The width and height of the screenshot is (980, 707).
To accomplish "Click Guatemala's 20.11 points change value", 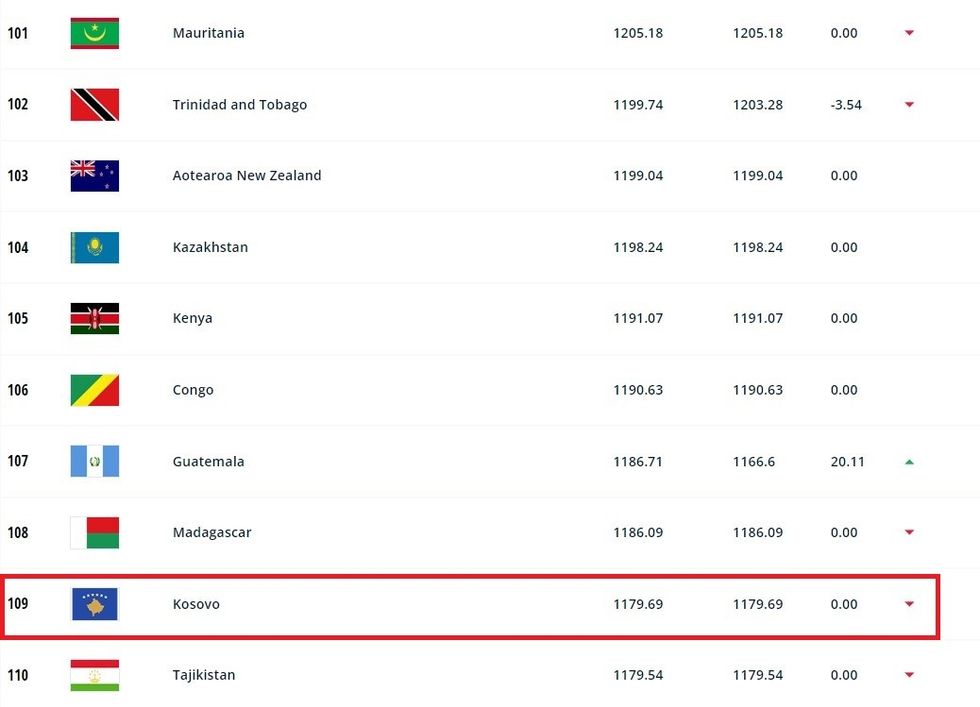I will coord(847,462).
